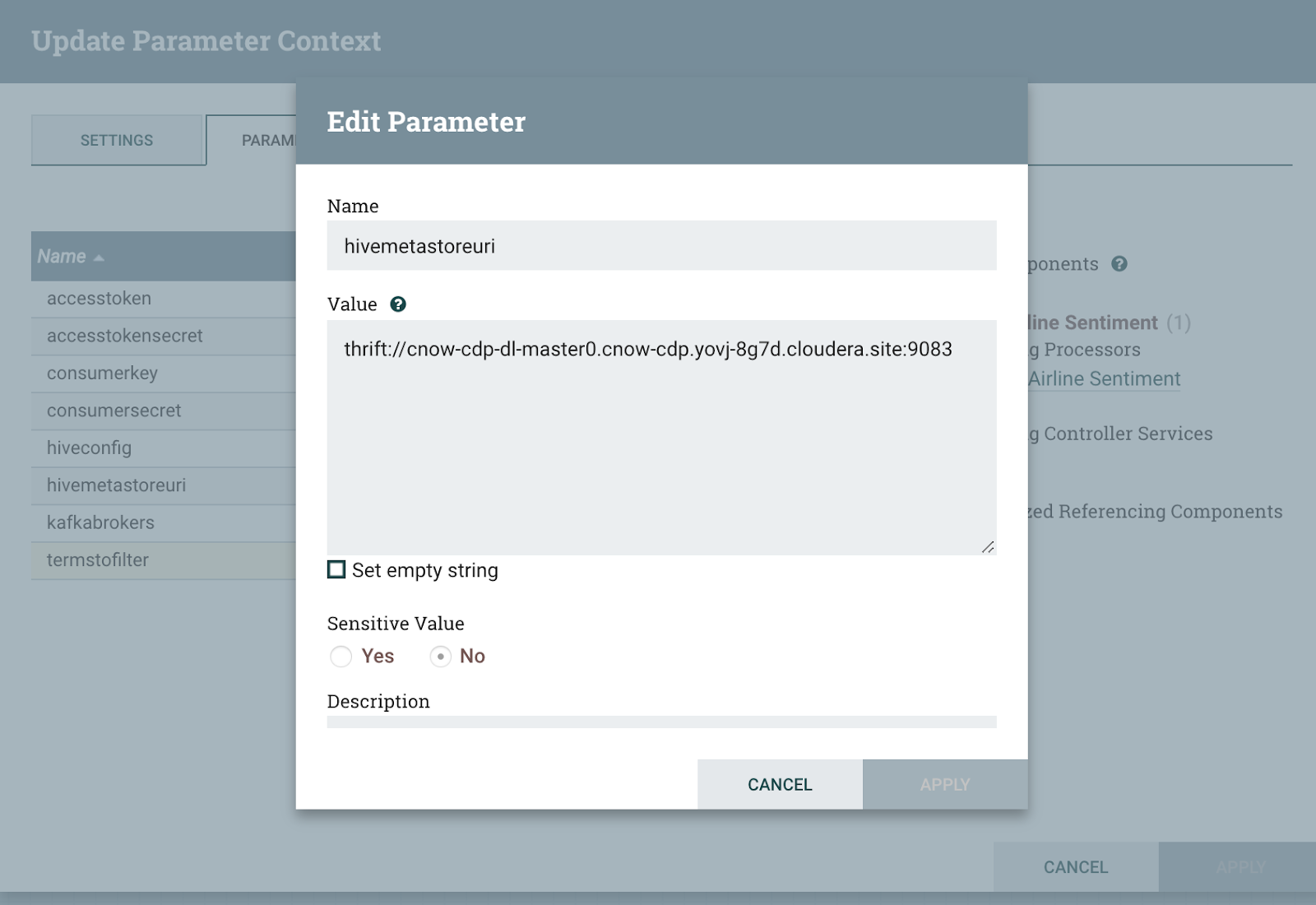Screen dimensions: 1316x905
Task: Click into the parameter Name field
Action: [x=661, y=245]
